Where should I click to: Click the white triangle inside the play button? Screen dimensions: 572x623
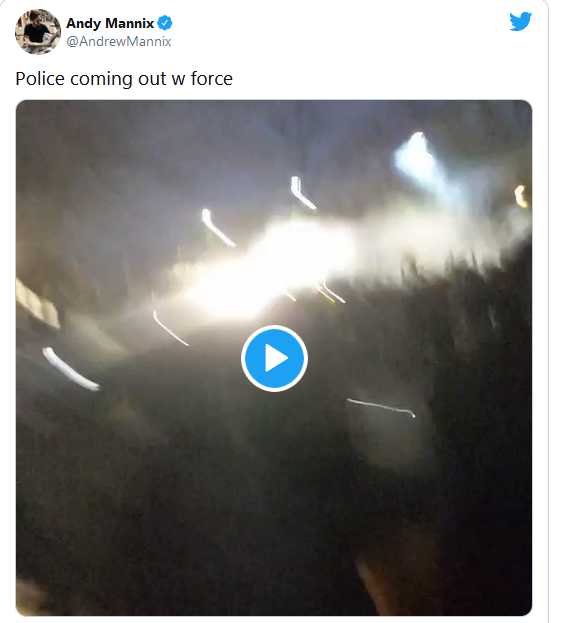276,358
